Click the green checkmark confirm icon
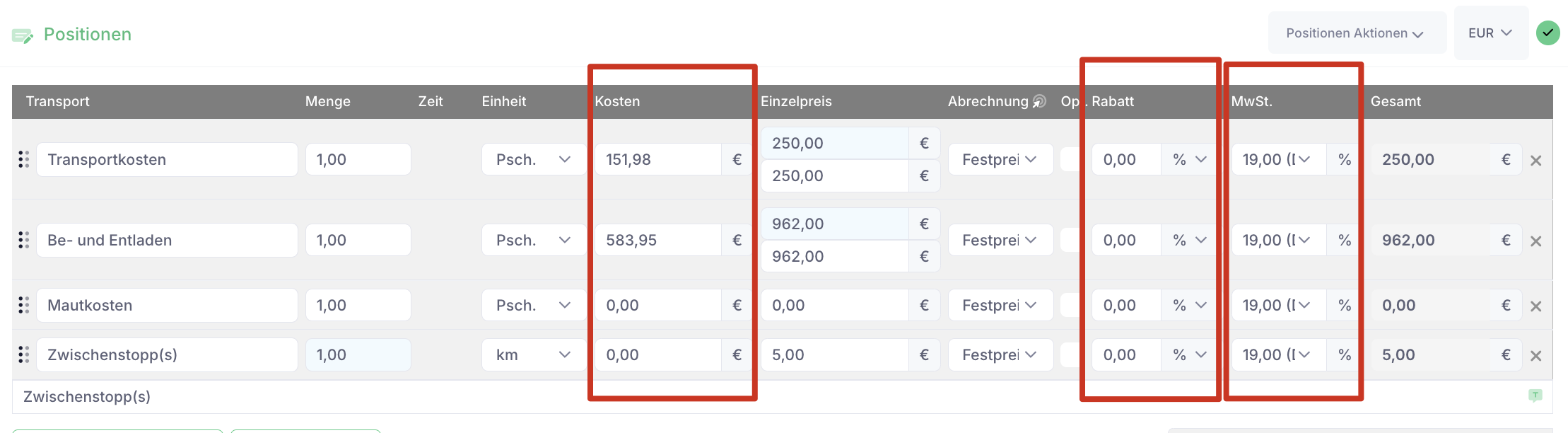The width and height of the screenshot is (1568, 433). pyautogui.click(x=1548, y=33)
